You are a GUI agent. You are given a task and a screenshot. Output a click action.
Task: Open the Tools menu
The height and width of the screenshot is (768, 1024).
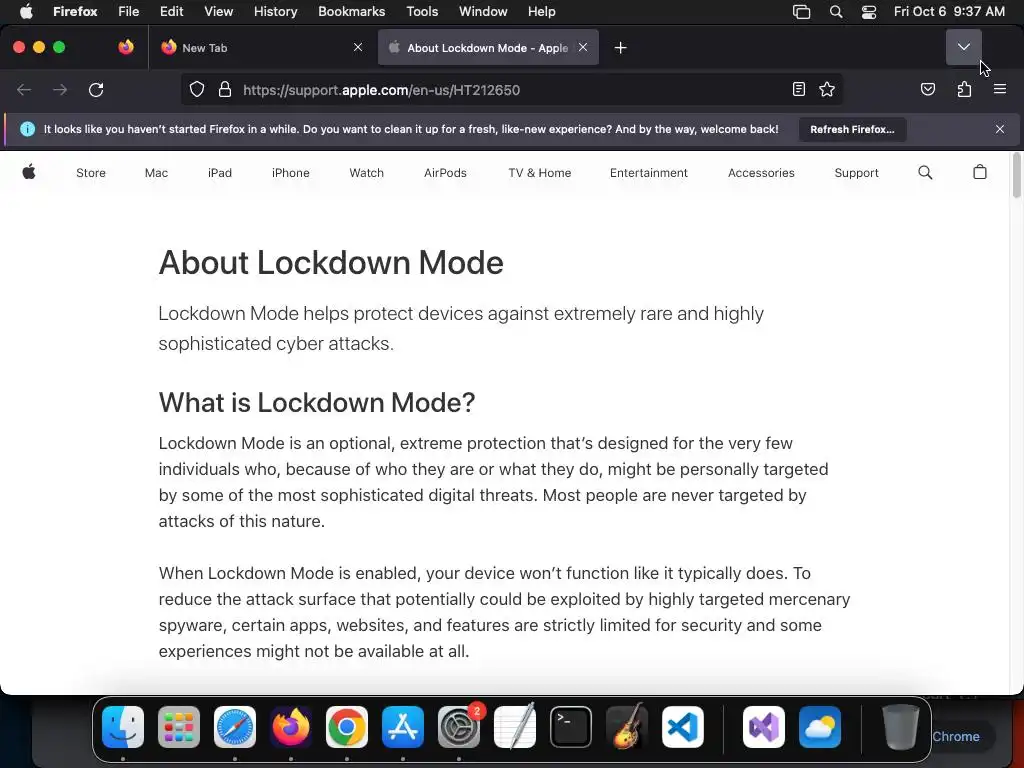tap(422, 12)
